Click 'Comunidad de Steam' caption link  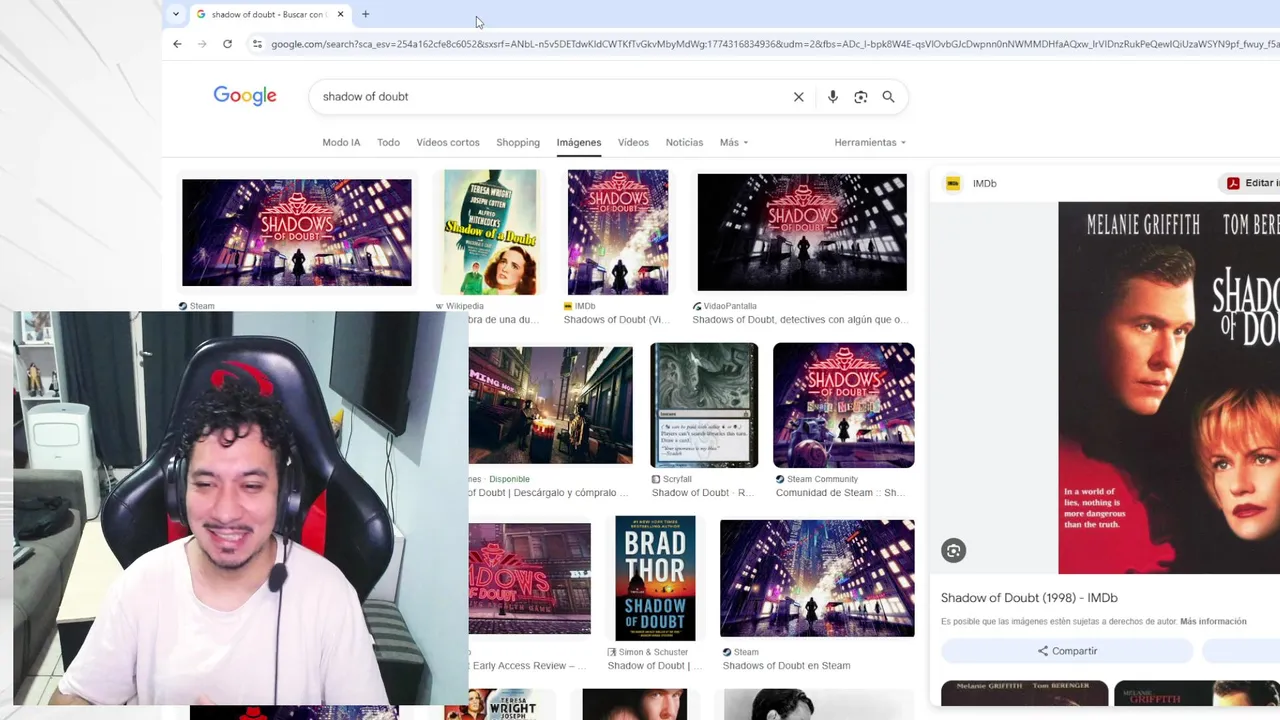click(840, 492)
